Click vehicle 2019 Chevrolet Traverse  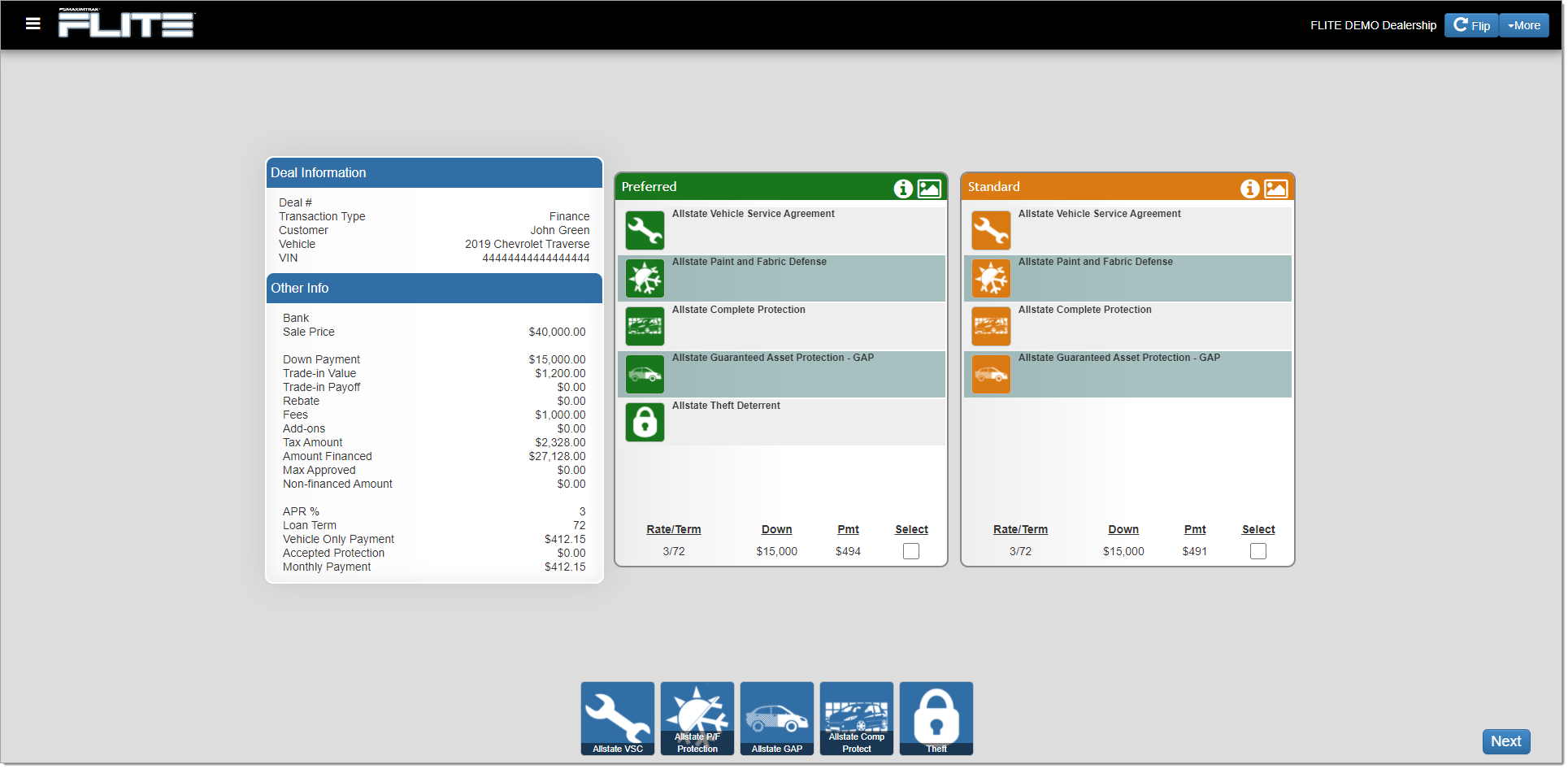pyautogui.click(x=528, y=244)
